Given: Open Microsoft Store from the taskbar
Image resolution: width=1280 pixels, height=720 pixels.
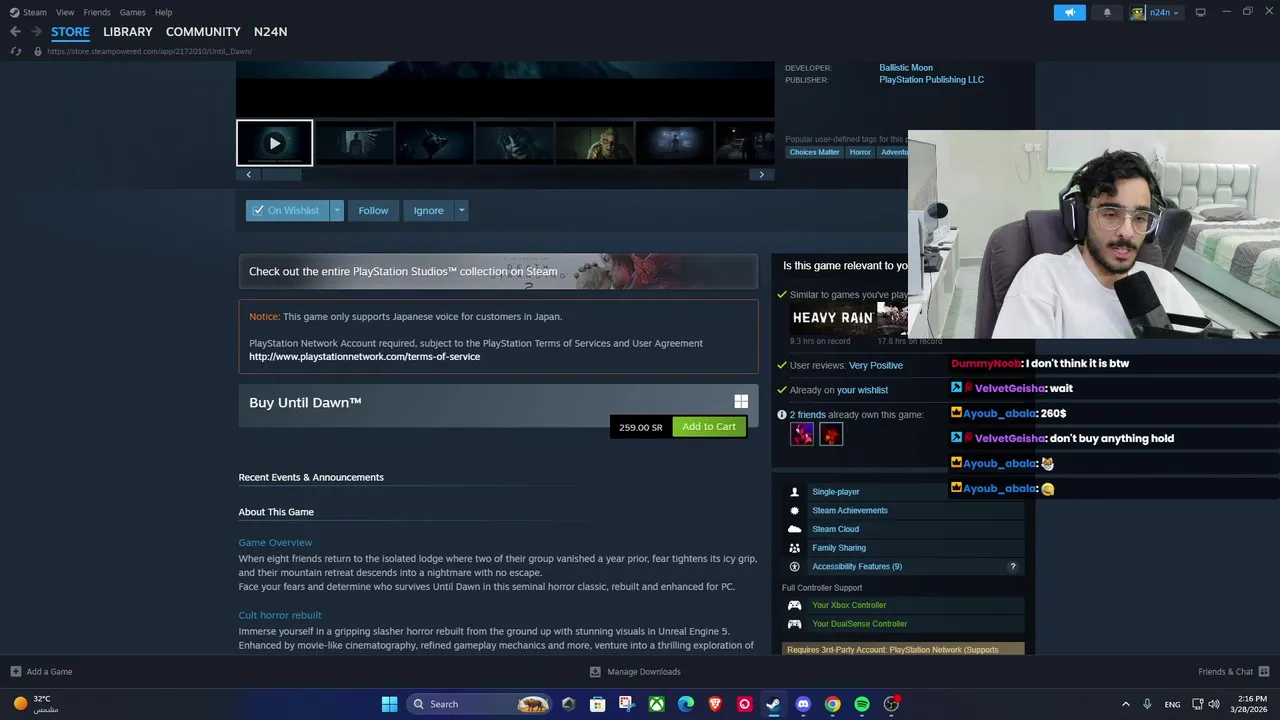Looking at the screenshot, I should (597, 704).
